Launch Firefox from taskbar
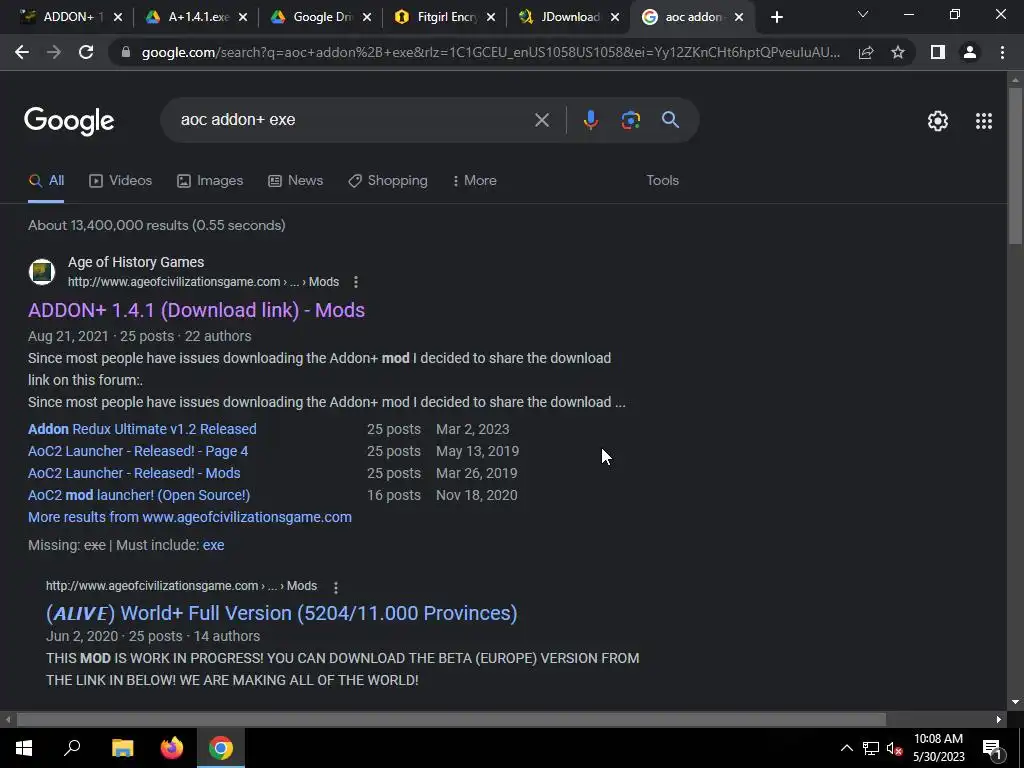The height and width of the screenshot is (768, 1024). tap(172, 748)
